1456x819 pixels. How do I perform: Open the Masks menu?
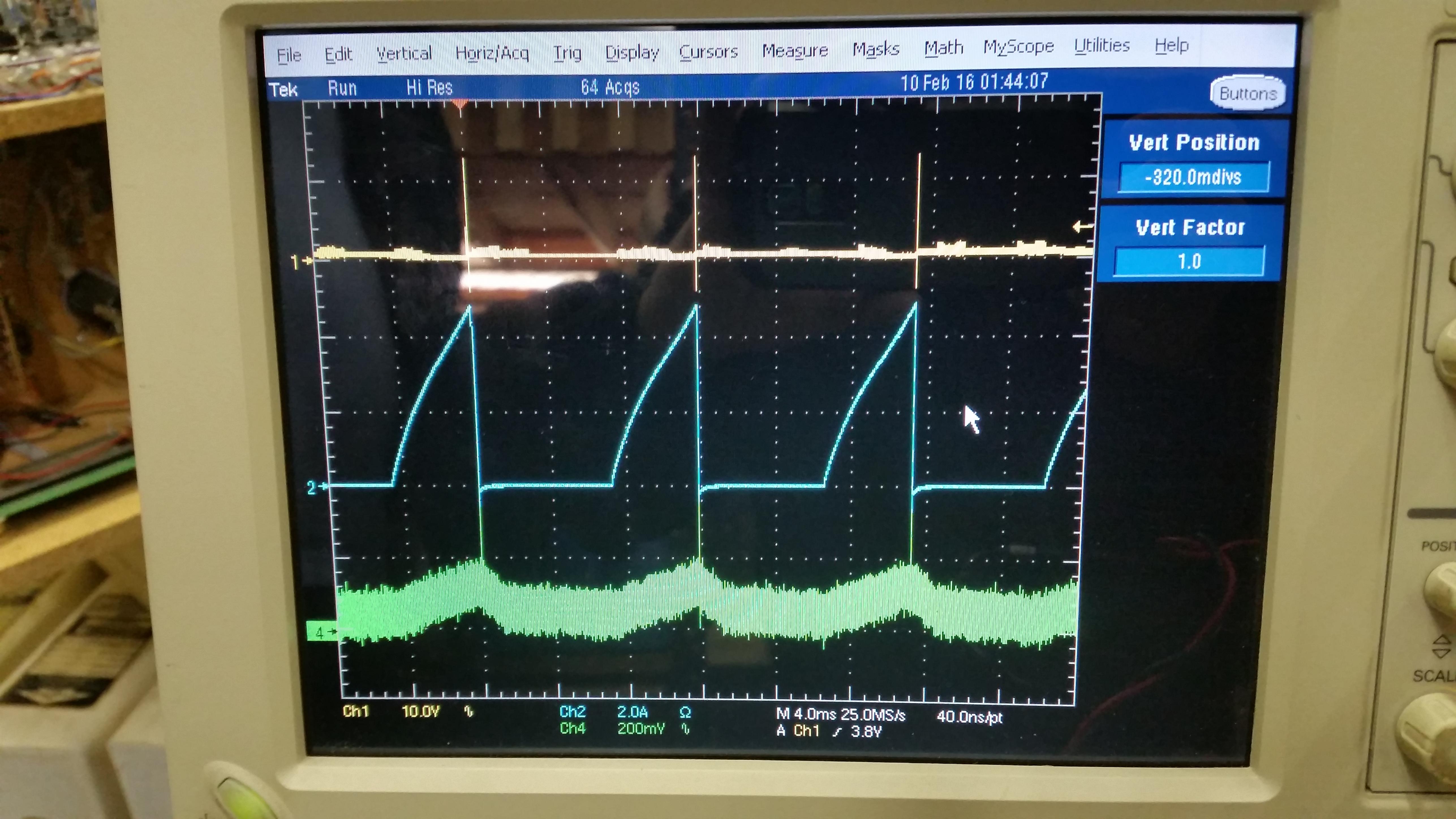pyautogui.click(x=876, y=49)
